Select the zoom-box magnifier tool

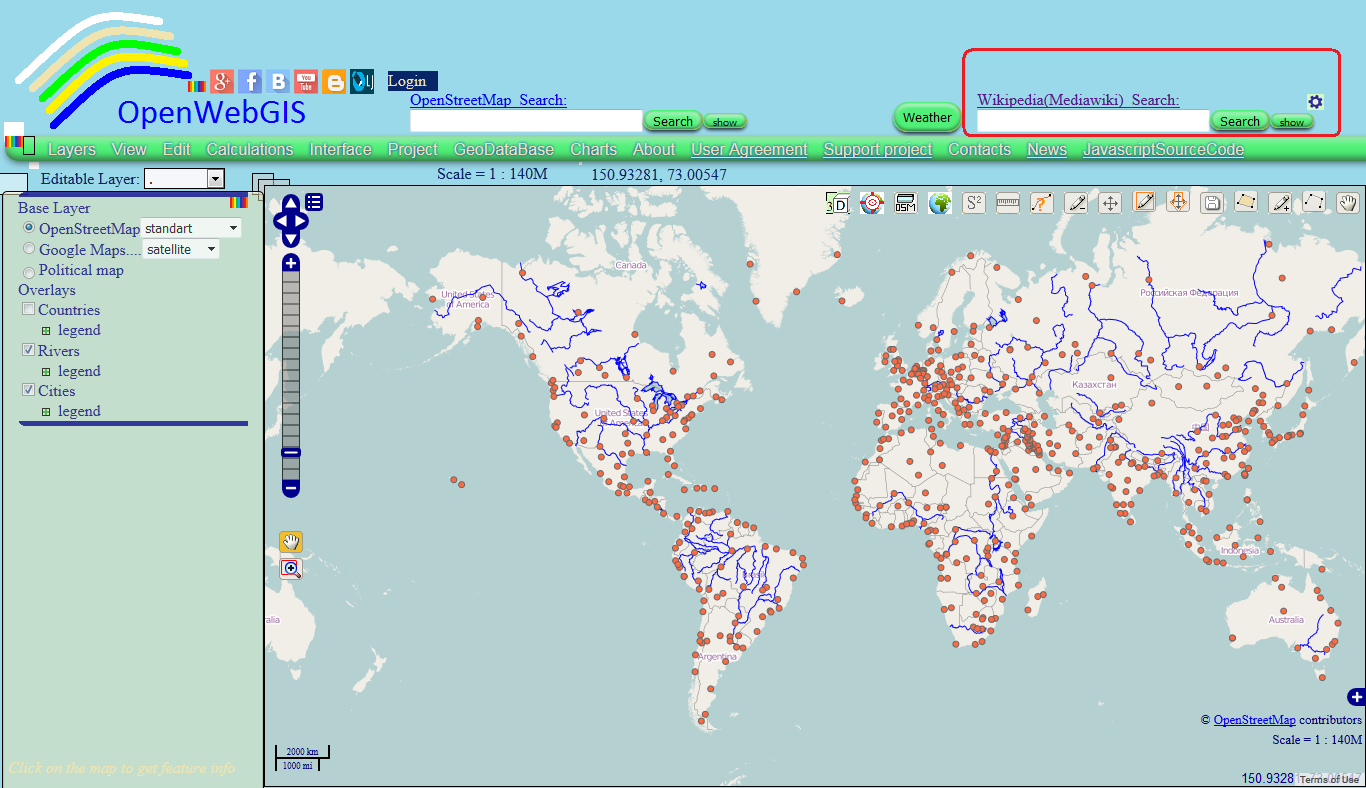click(x=290, y=568)
